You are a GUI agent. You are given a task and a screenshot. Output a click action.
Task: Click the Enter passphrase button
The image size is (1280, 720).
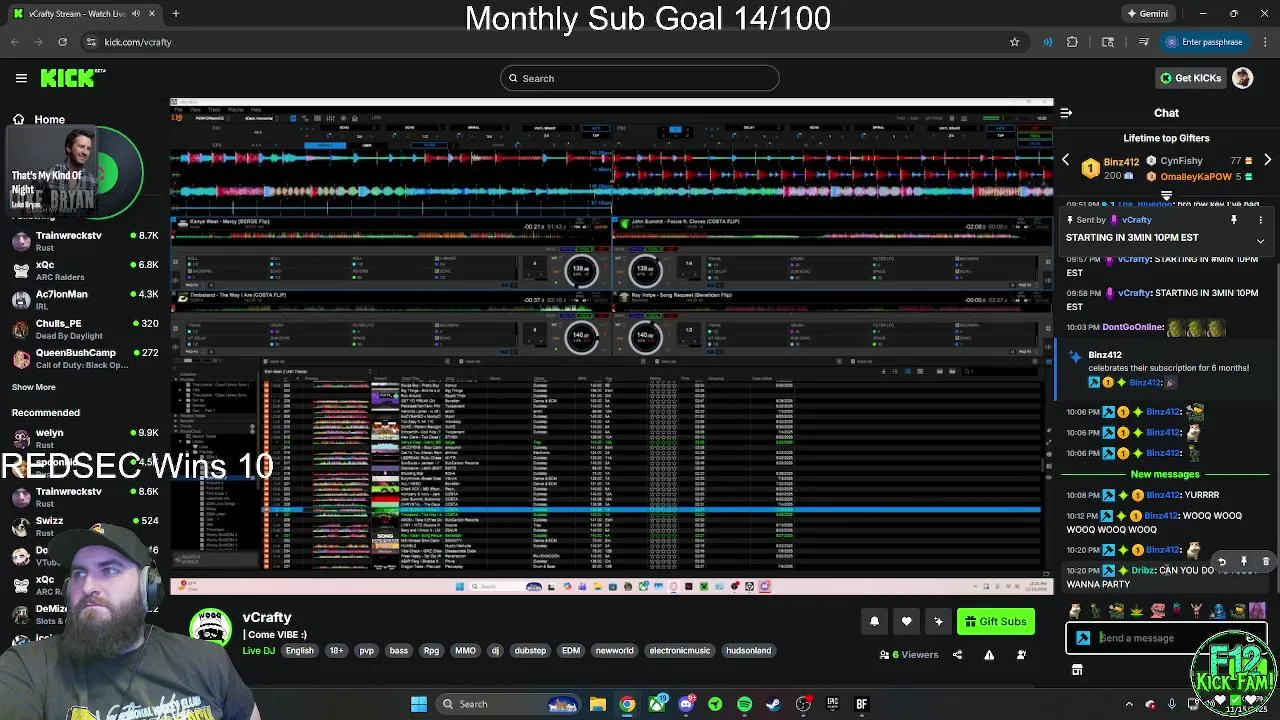1205,42
